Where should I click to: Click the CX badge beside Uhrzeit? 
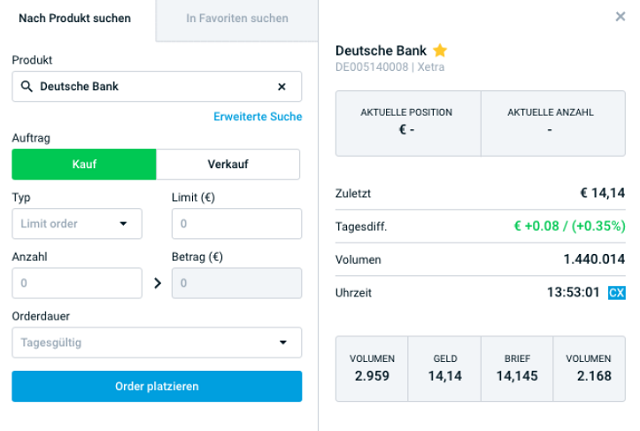616,293
